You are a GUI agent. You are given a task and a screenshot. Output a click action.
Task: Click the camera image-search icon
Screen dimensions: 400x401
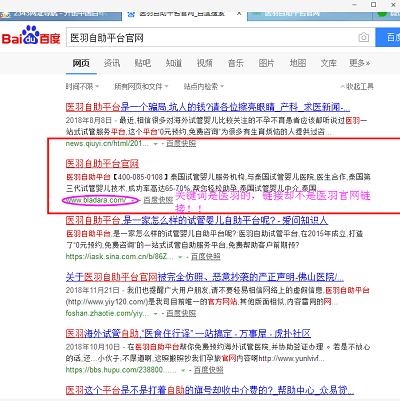coord(363,37)
